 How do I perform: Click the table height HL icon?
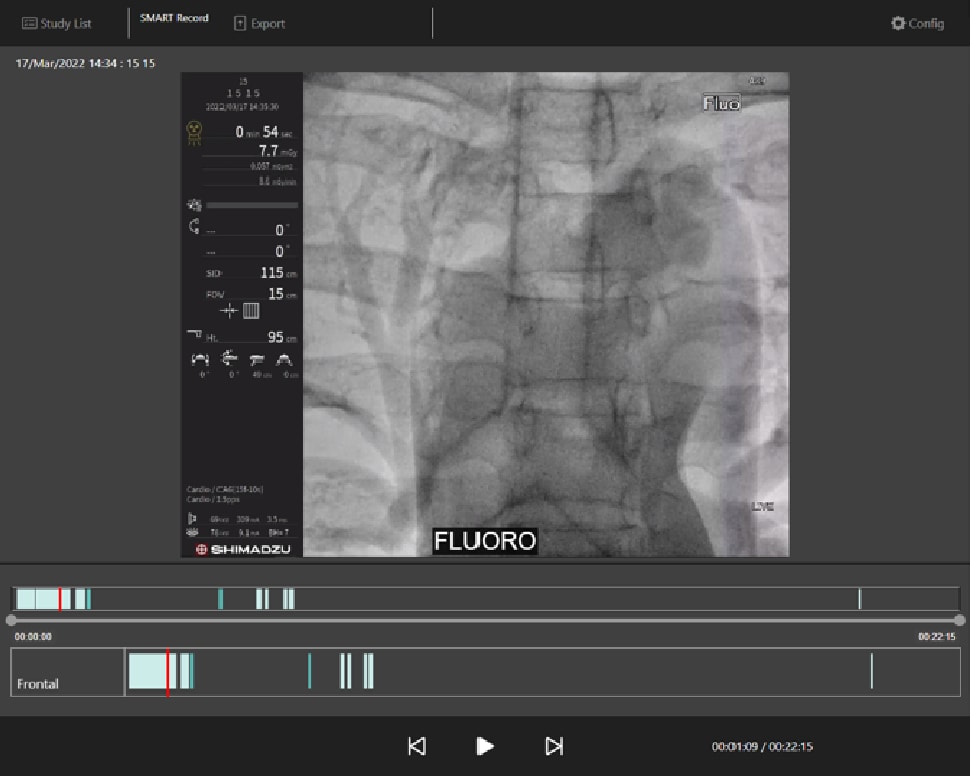(194, 337)
